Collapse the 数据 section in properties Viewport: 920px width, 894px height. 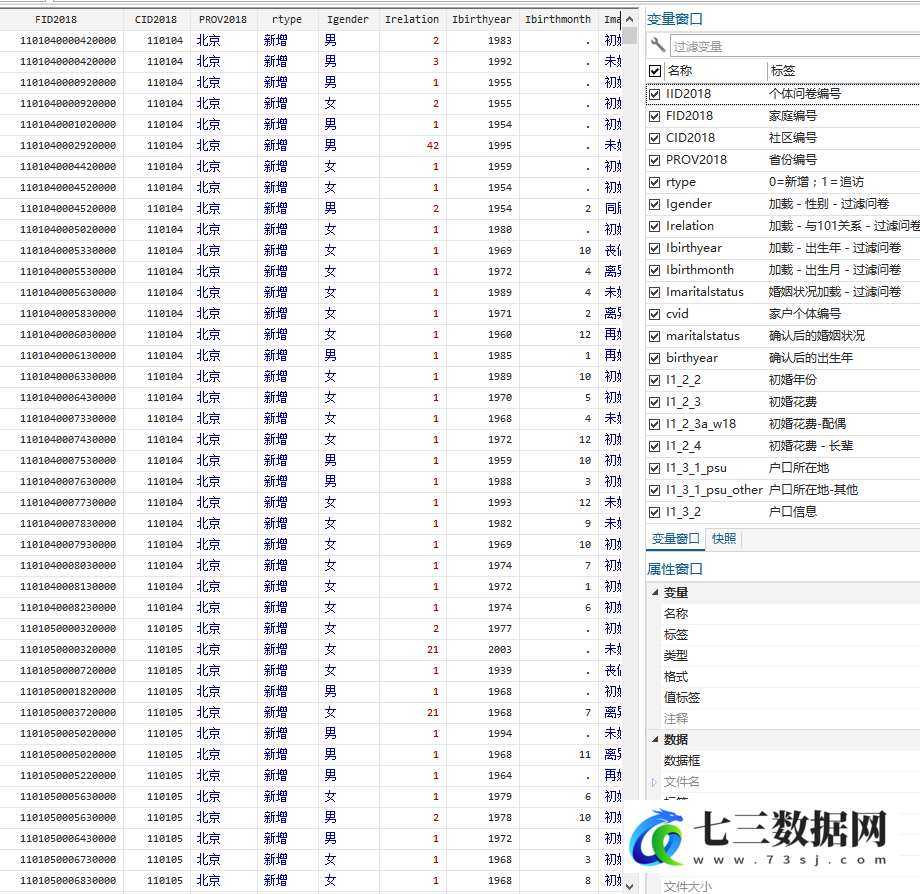coord(655,740)
